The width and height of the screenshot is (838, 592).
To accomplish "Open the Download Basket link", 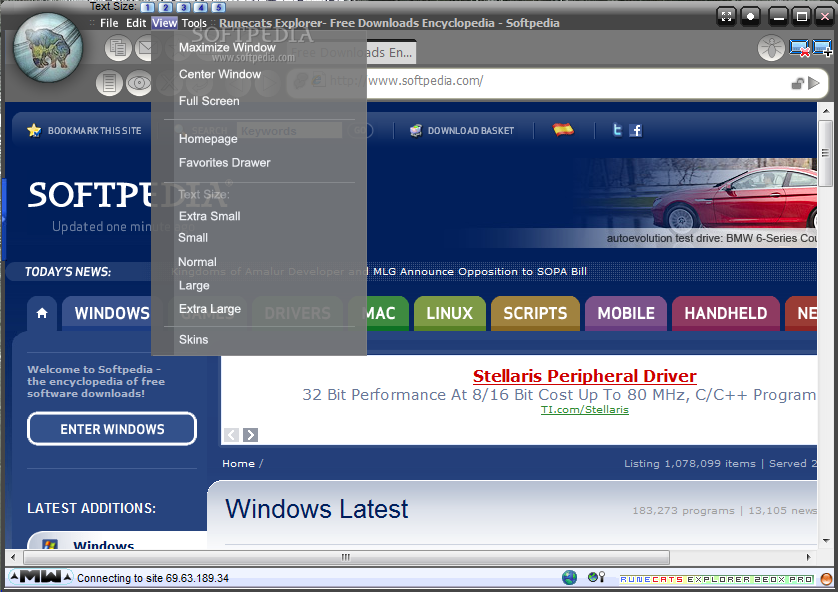I will click(462, 130).
